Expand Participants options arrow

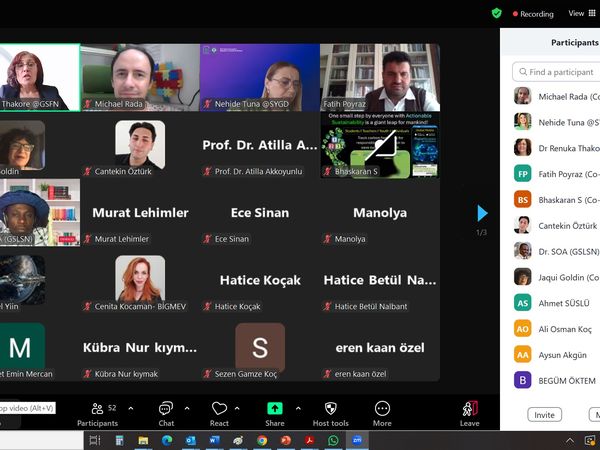tap(131, 408)
